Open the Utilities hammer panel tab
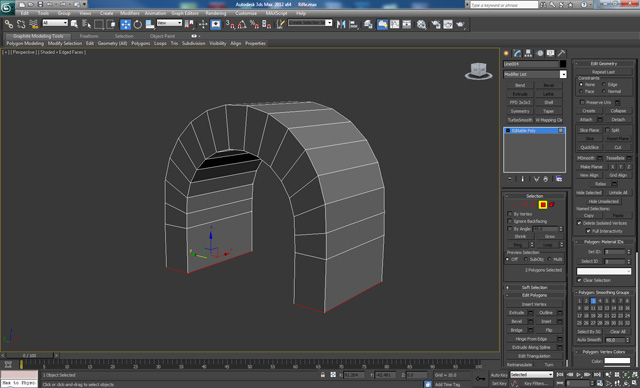 click(562, 53)
